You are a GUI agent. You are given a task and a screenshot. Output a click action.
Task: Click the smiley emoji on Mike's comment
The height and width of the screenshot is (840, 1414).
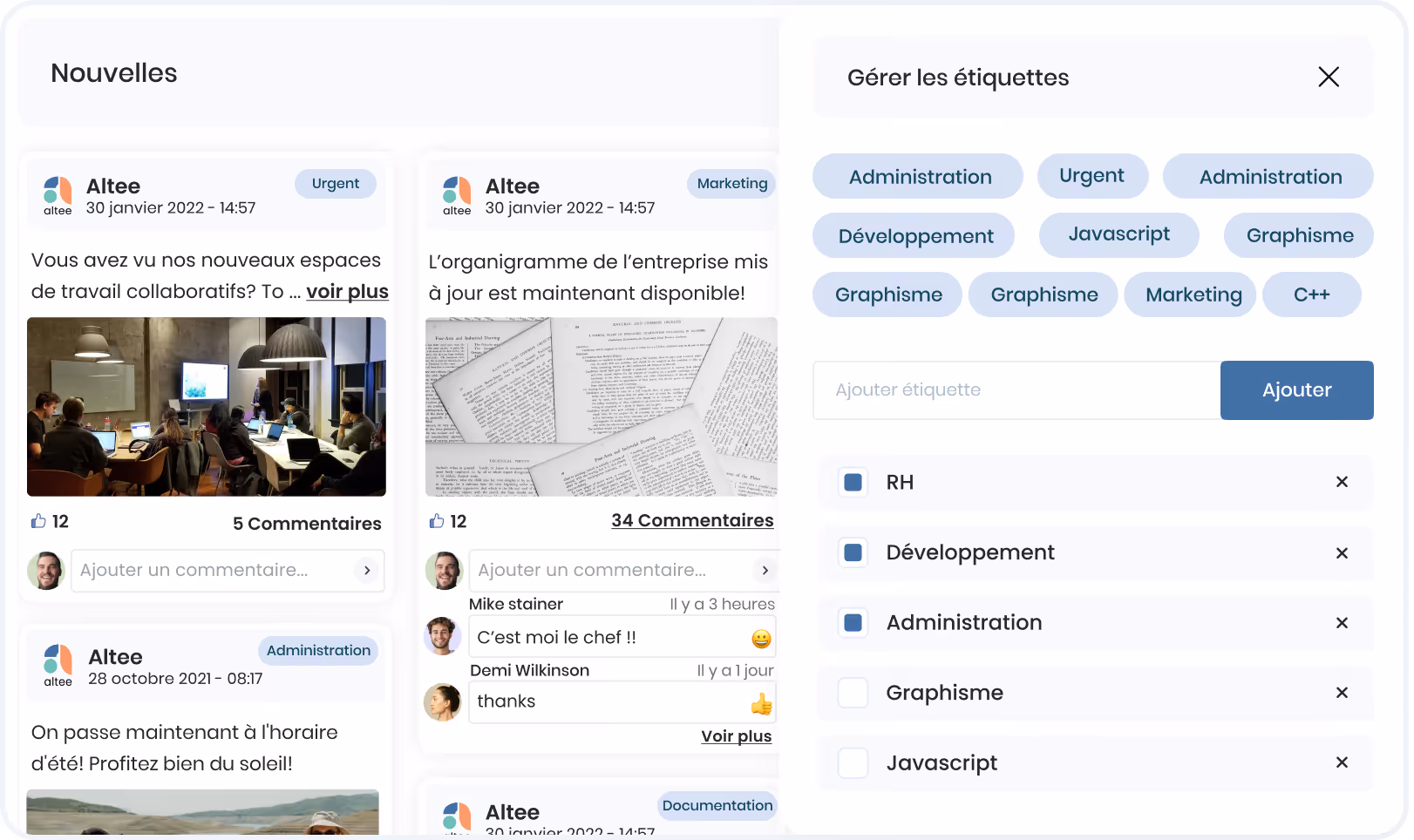tap(761, 639)
